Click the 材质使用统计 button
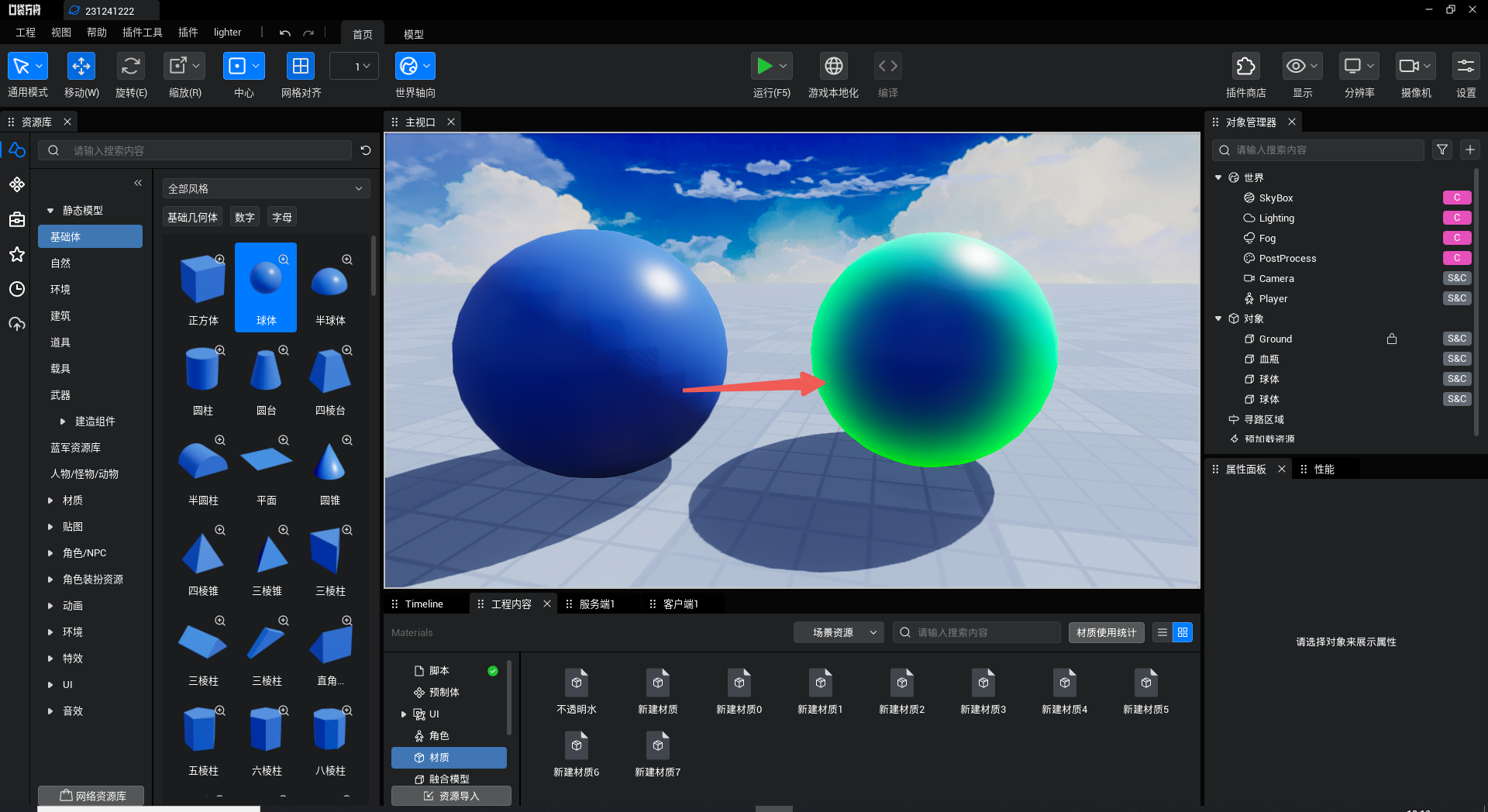1488x812 pixels. tap(1106, 632)
